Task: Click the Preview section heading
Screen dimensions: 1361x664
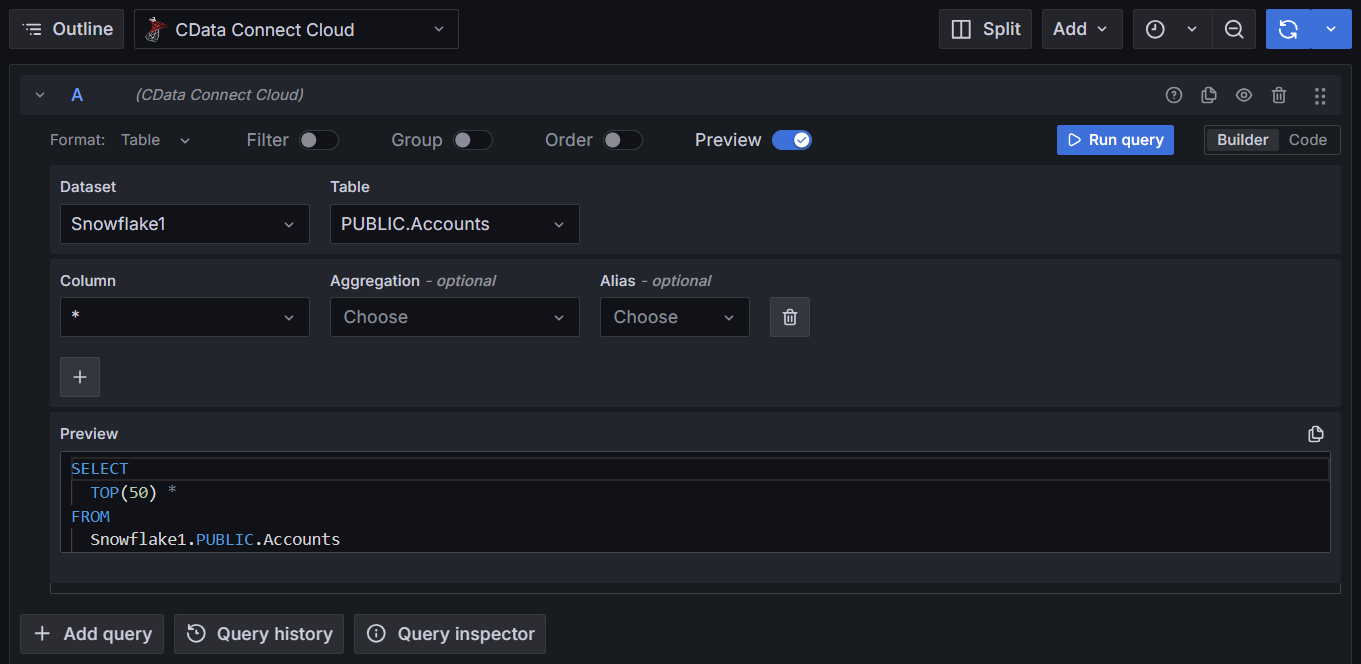Action: [89, 434]
